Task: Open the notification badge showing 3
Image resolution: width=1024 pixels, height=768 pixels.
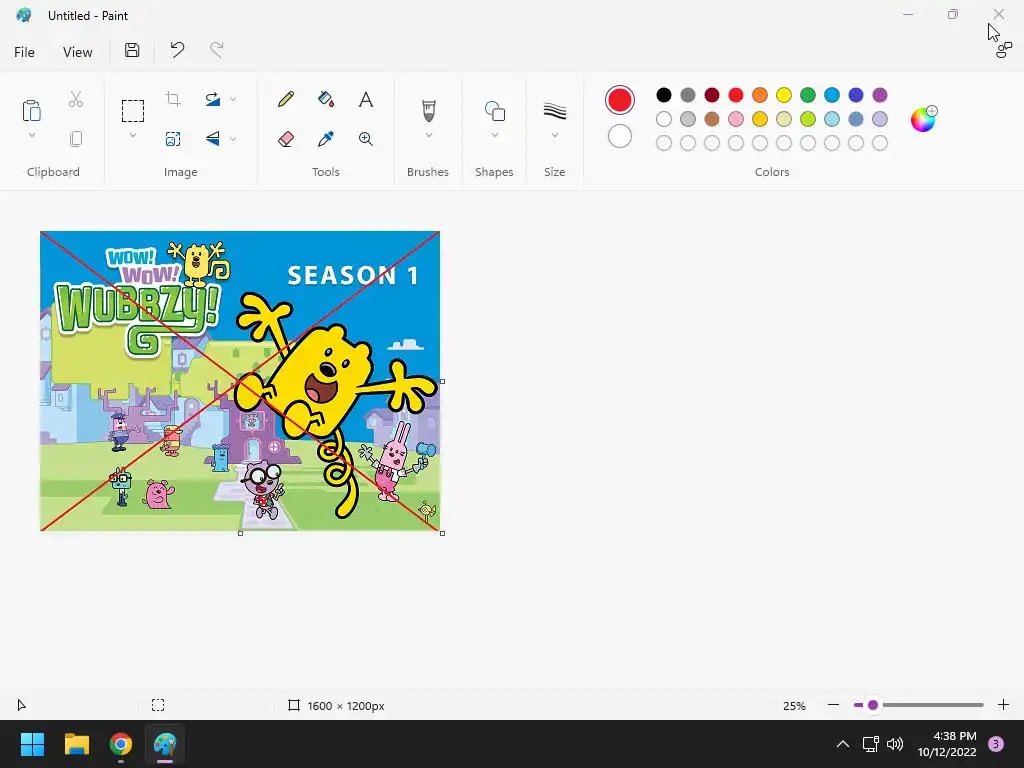Action: tap(996, 744)
